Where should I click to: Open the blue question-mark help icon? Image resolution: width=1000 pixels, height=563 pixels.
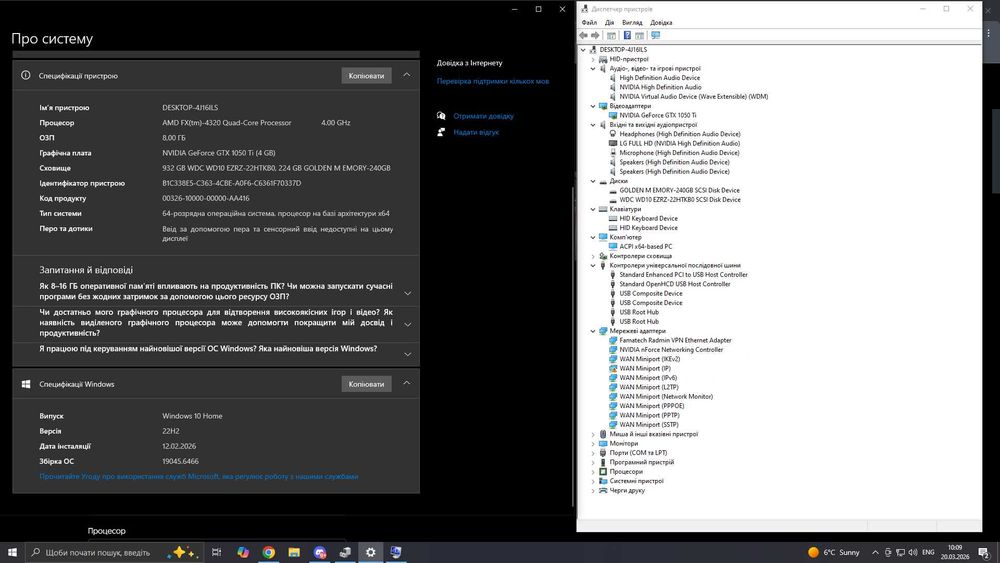point(627,36)
